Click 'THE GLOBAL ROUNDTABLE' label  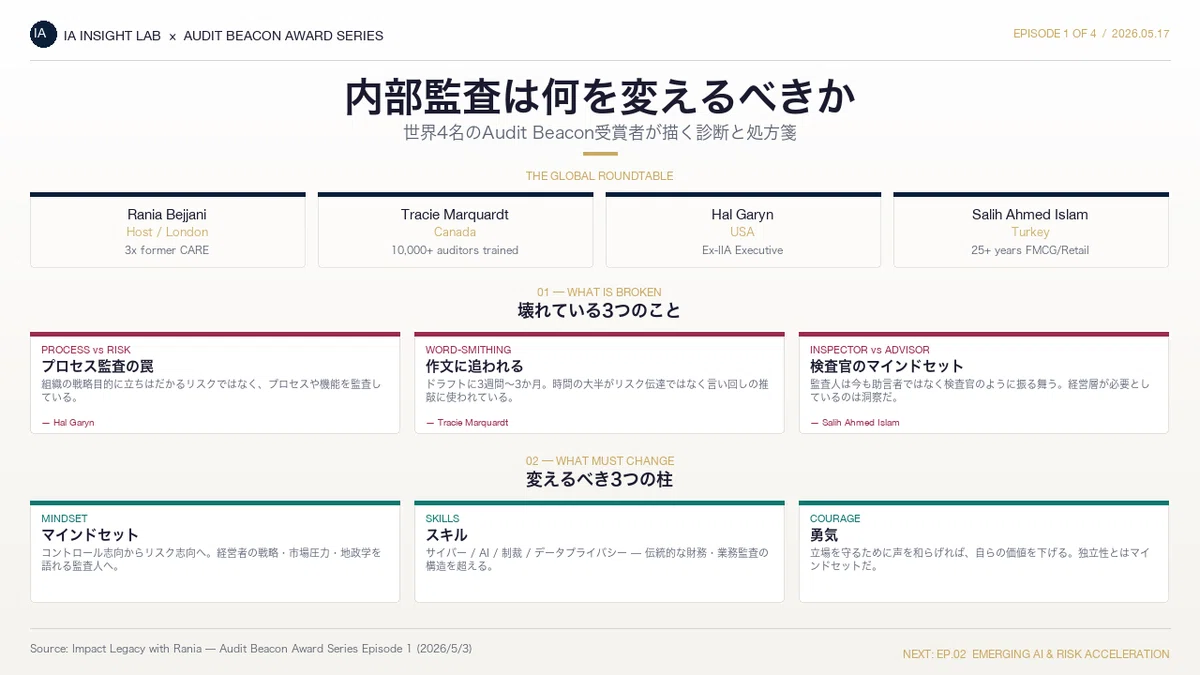[600, 176]
